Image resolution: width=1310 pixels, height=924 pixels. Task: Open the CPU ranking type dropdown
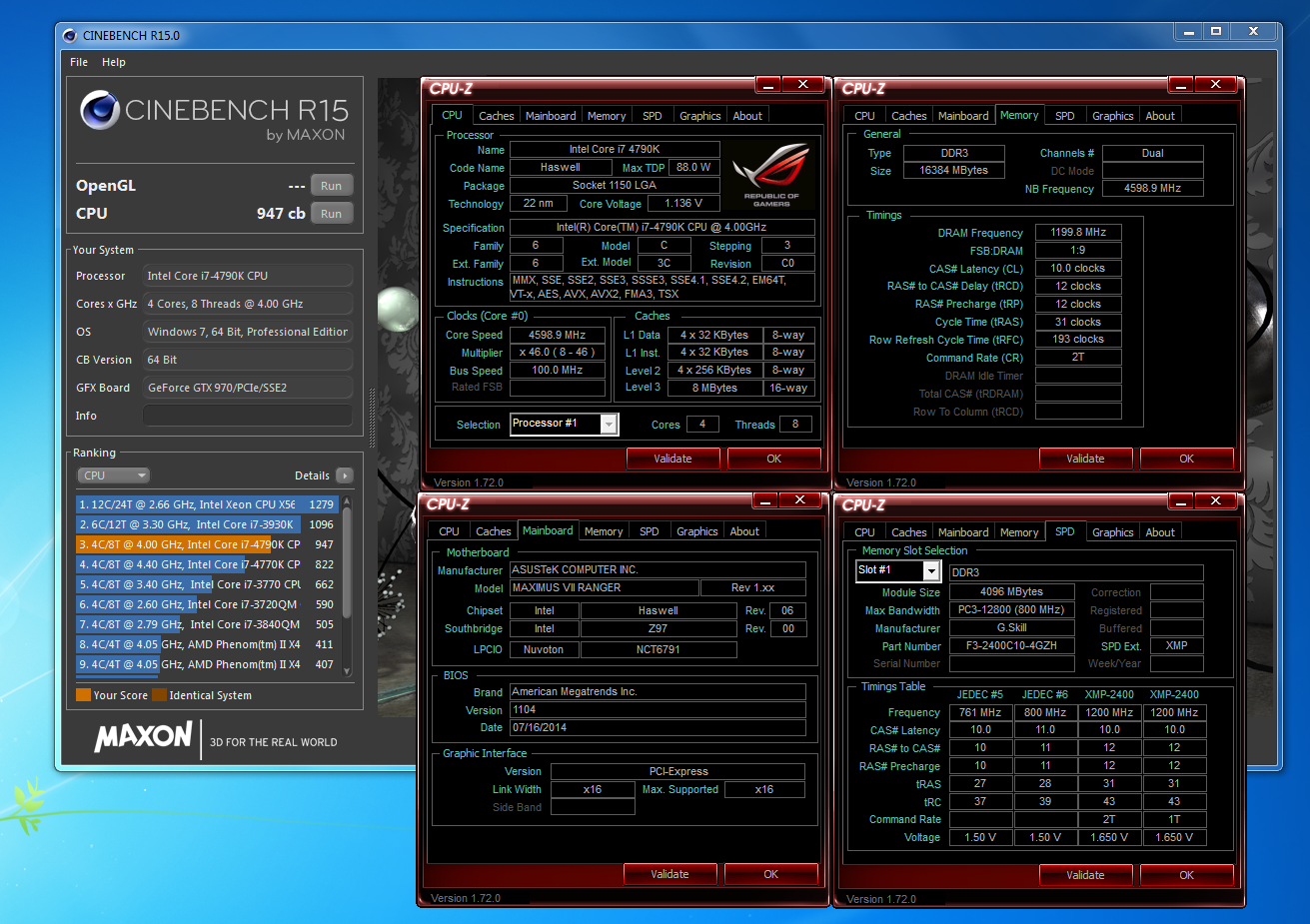click(114, 475)
